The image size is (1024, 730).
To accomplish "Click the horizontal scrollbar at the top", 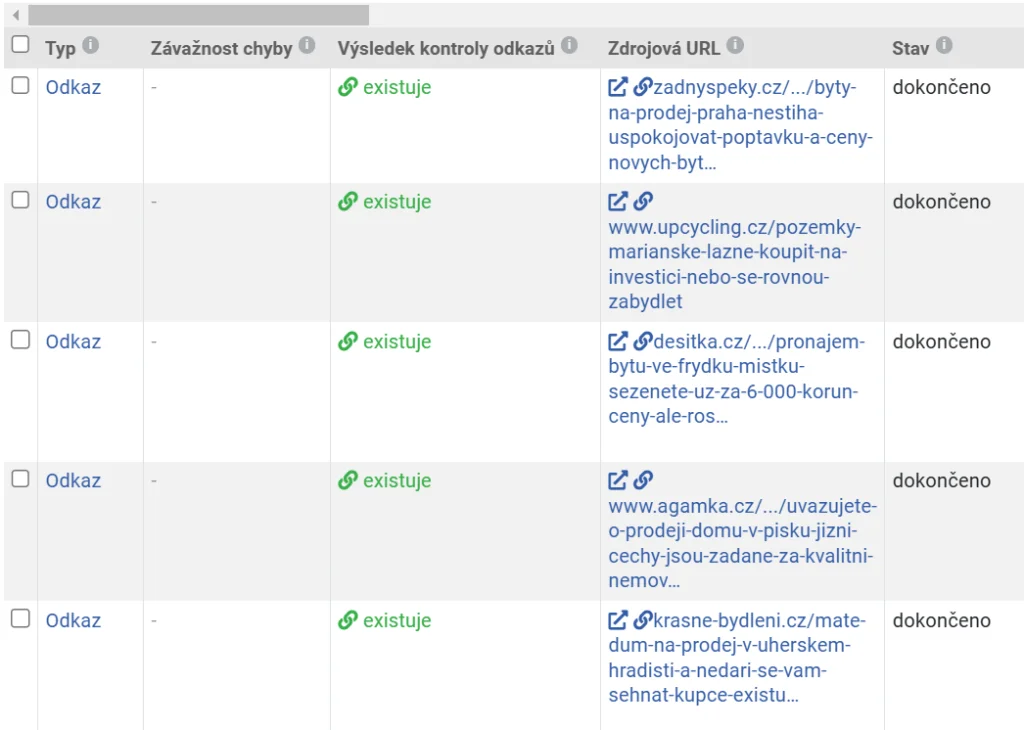I will pyautogui.click(x=200, y=14).
